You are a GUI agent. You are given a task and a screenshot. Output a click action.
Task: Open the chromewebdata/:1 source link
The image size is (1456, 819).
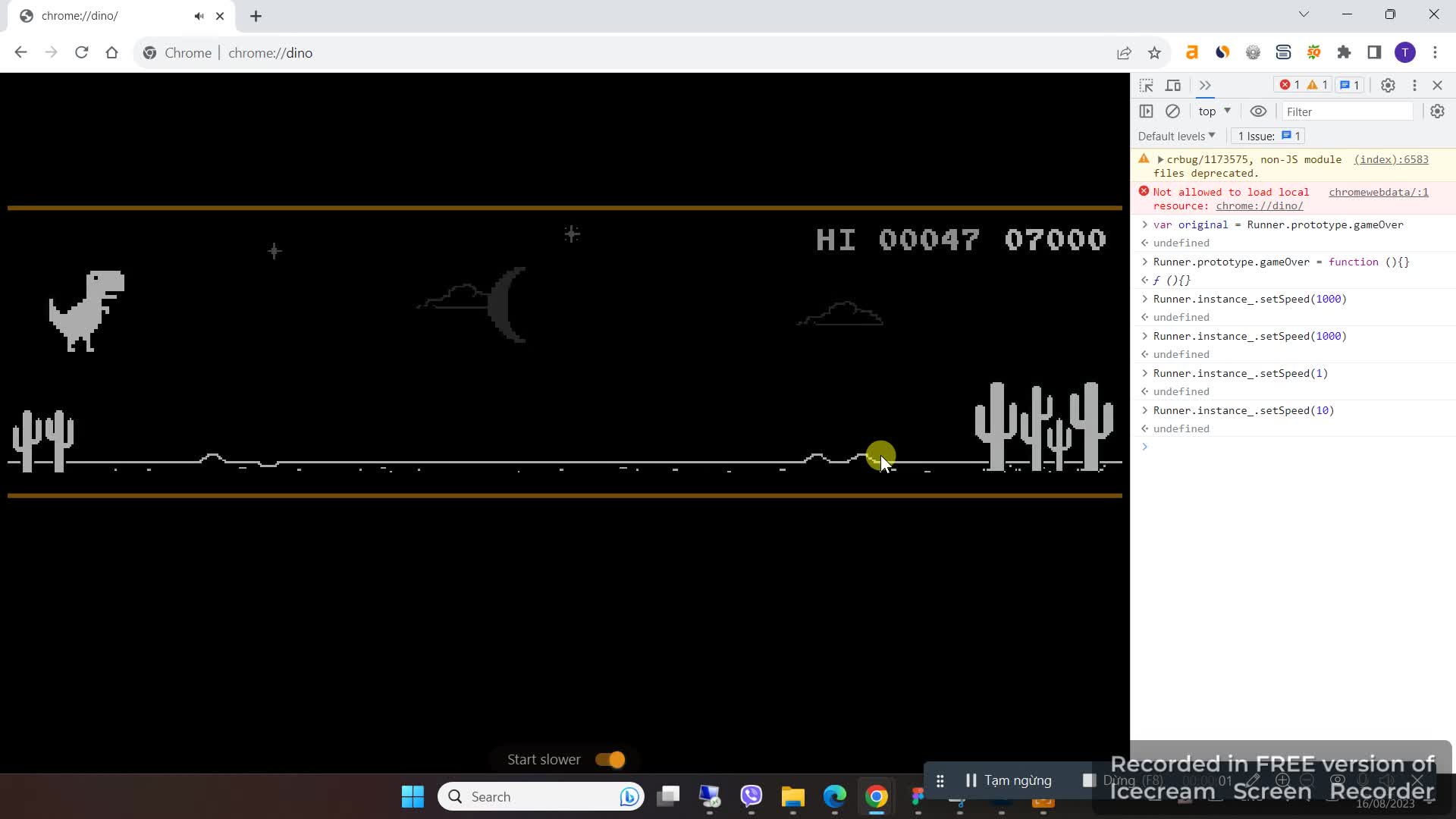(1378, 192)
